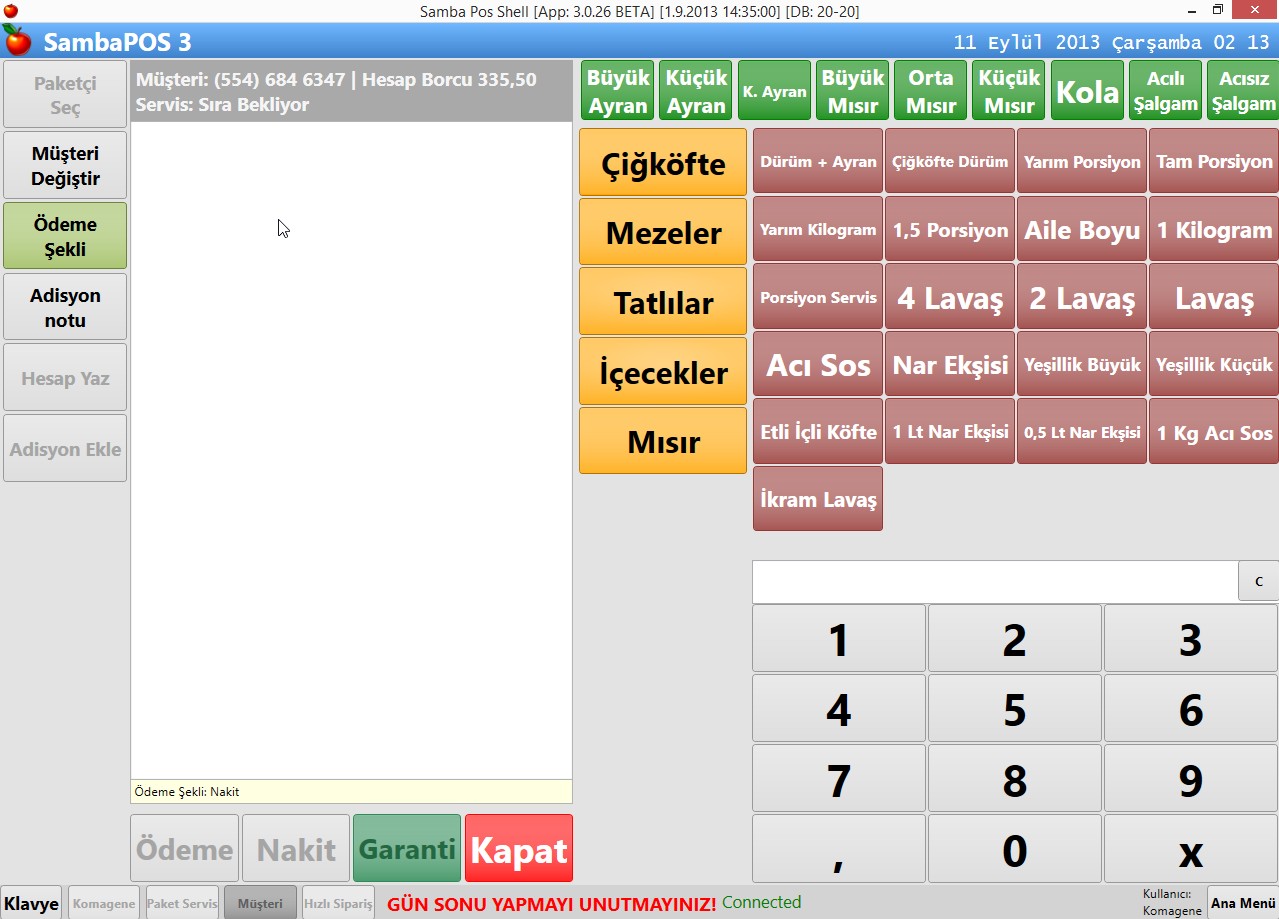Open the Ödeme Şekli payment method selector
Viewport: 1279px width, 919px height.
[65, 236]
